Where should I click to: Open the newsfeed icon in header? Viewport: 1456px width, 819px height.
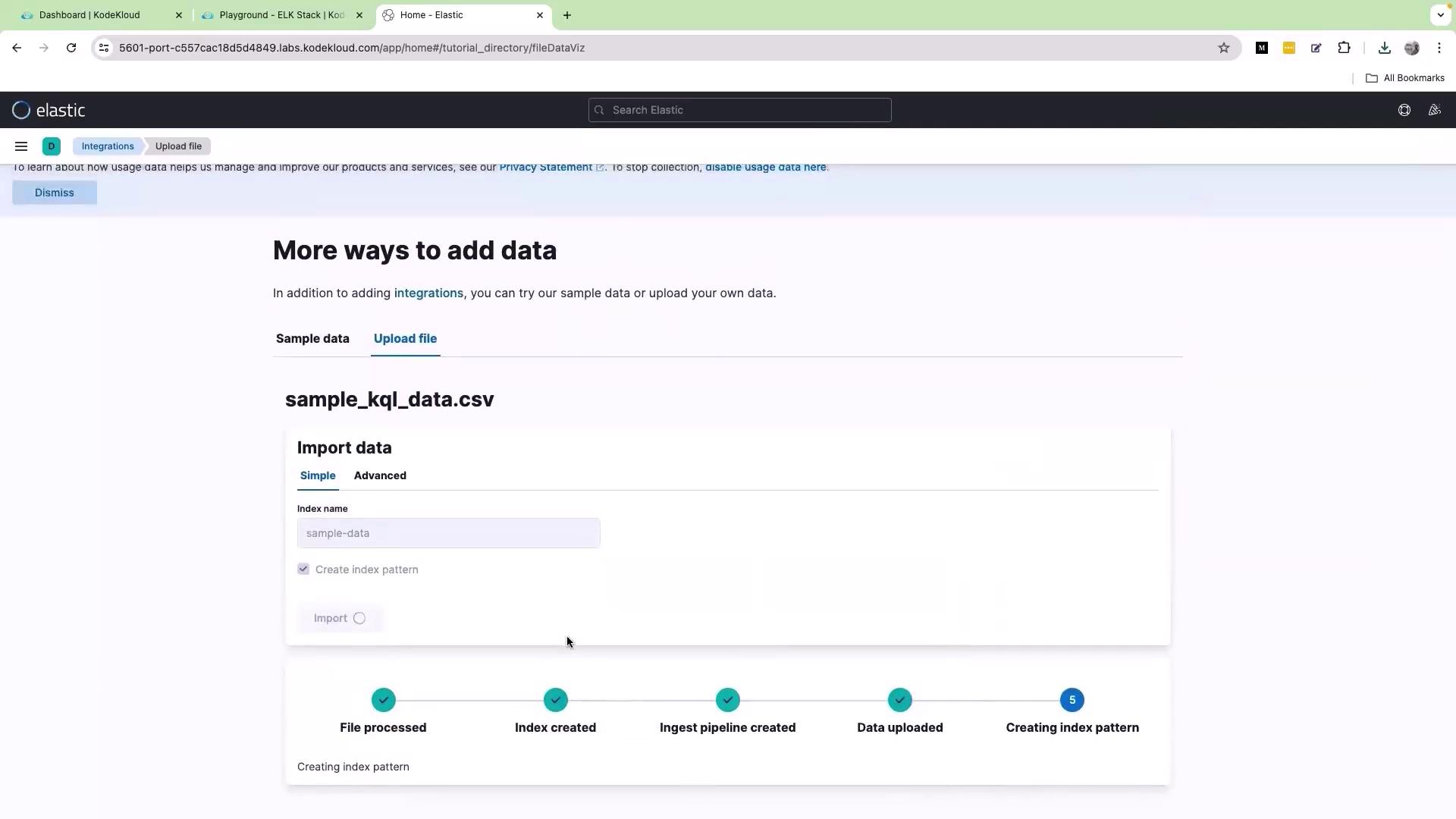click(1434, 110)
